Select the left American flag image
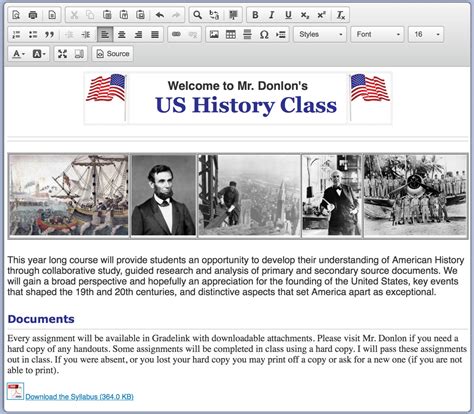This screenshot has width=474, height=414. pyautogui.click(x=106, y=98)
